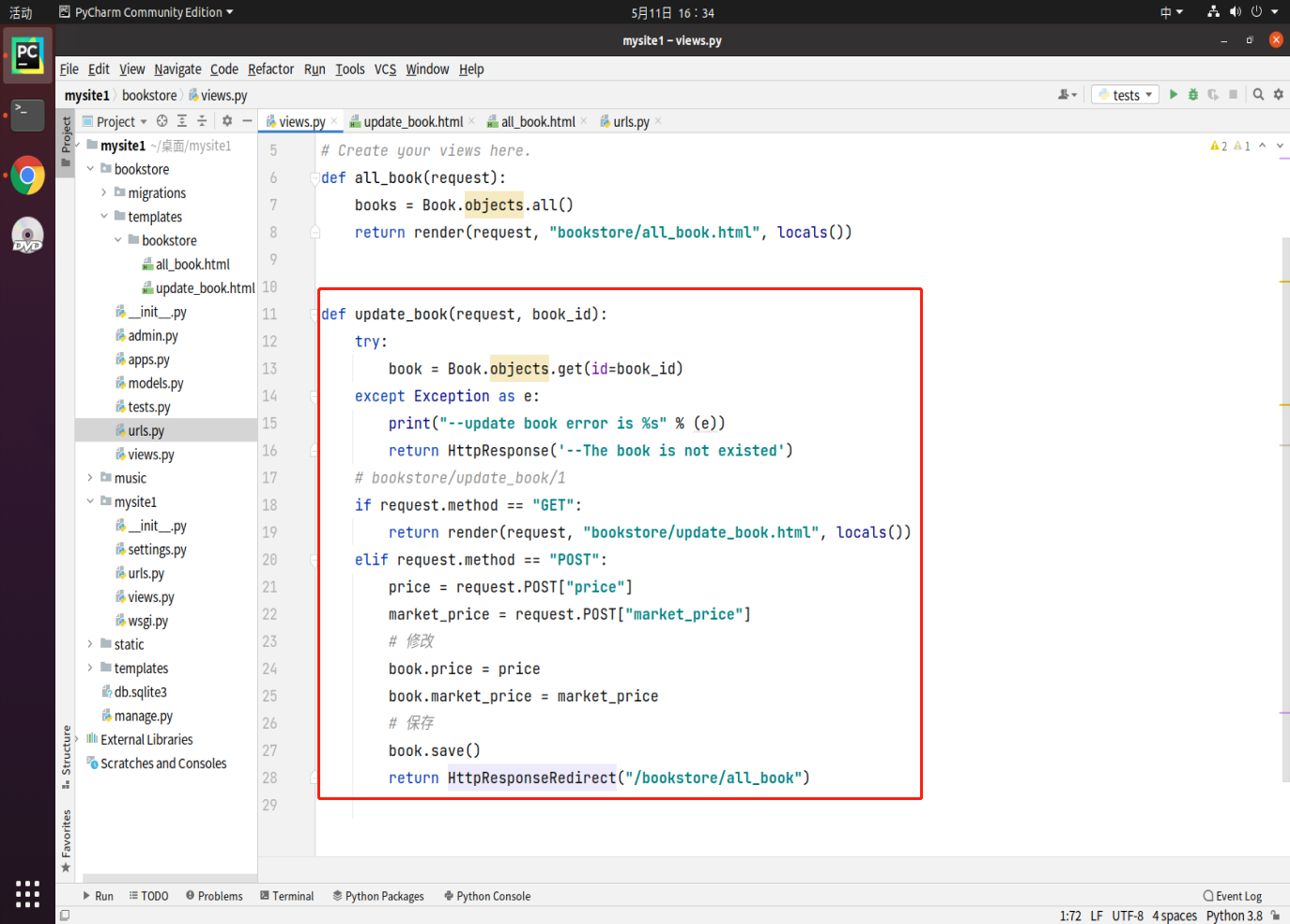Toggle the Structure side tool window
The width and height of the screenshot is (1290, 924).
(x=66, y=757)
